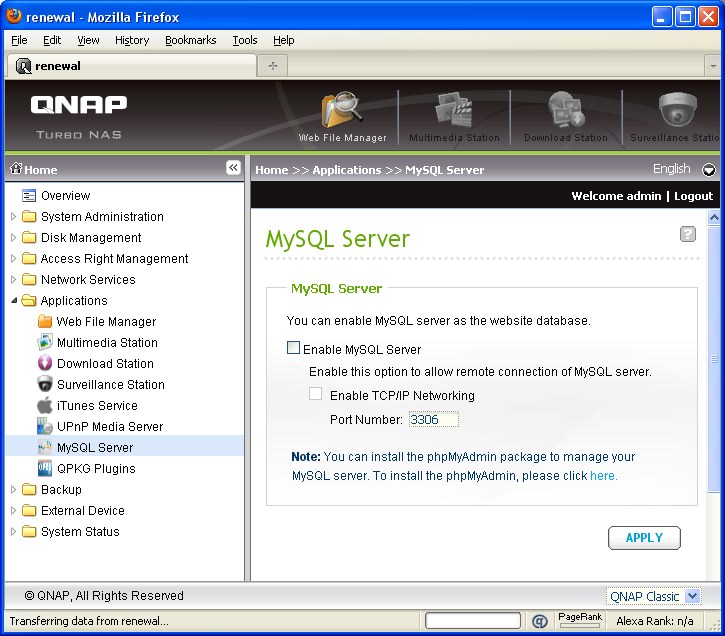Click the System Administration folder icon
The width and height of the screenshot is (725, 636).
[29, 216]
